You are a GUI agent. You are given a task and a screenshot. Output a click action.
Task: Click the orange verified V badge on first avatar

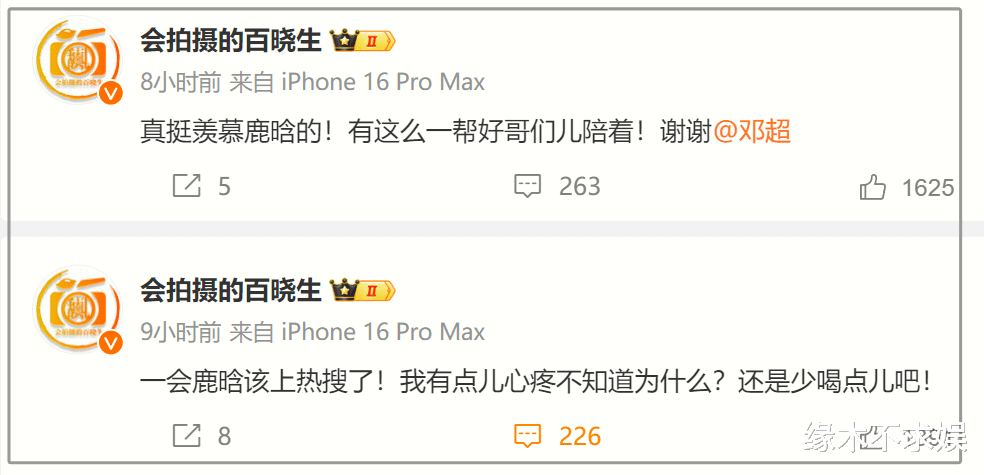(x=110, y=94)
